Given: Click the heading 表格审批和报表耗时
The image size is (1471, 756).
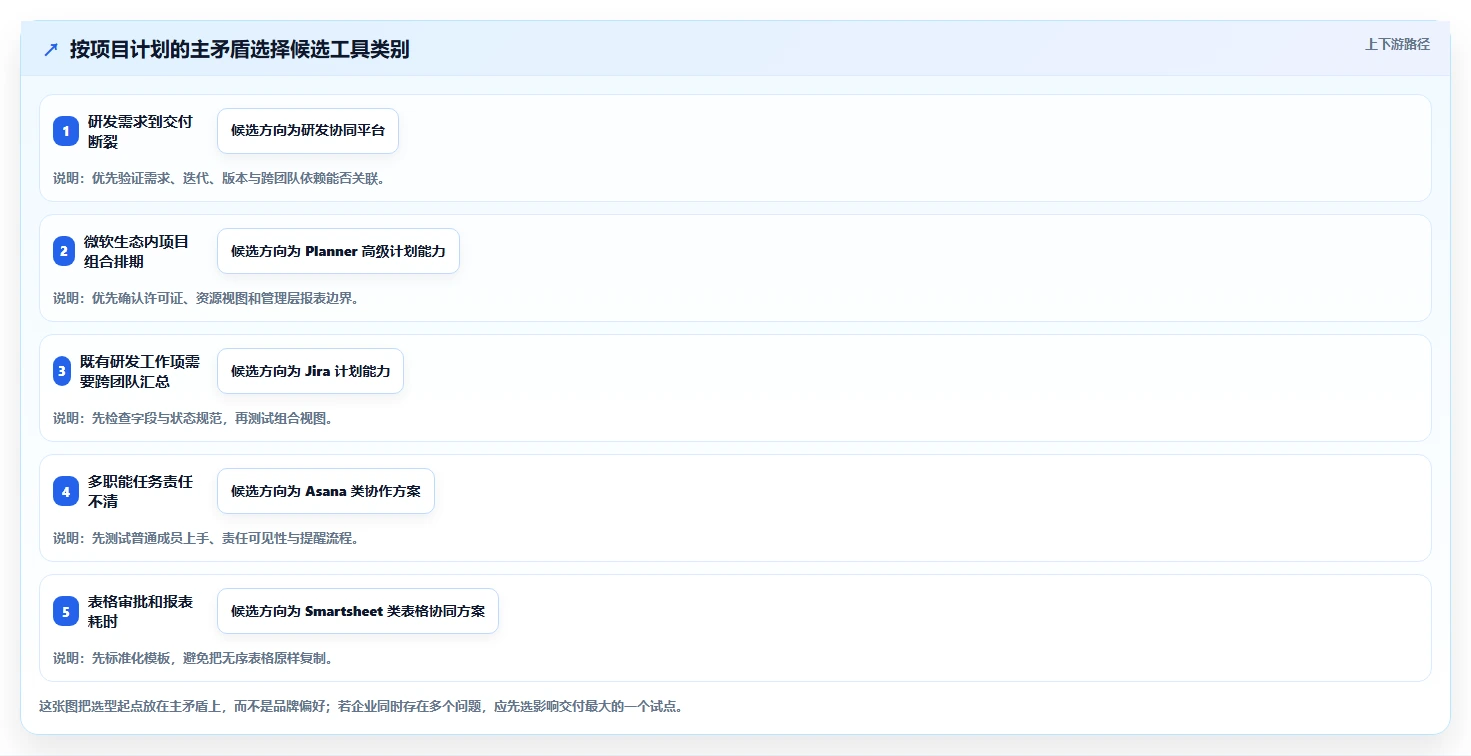Looking at the screenshot, I should (x=140, y=611).
